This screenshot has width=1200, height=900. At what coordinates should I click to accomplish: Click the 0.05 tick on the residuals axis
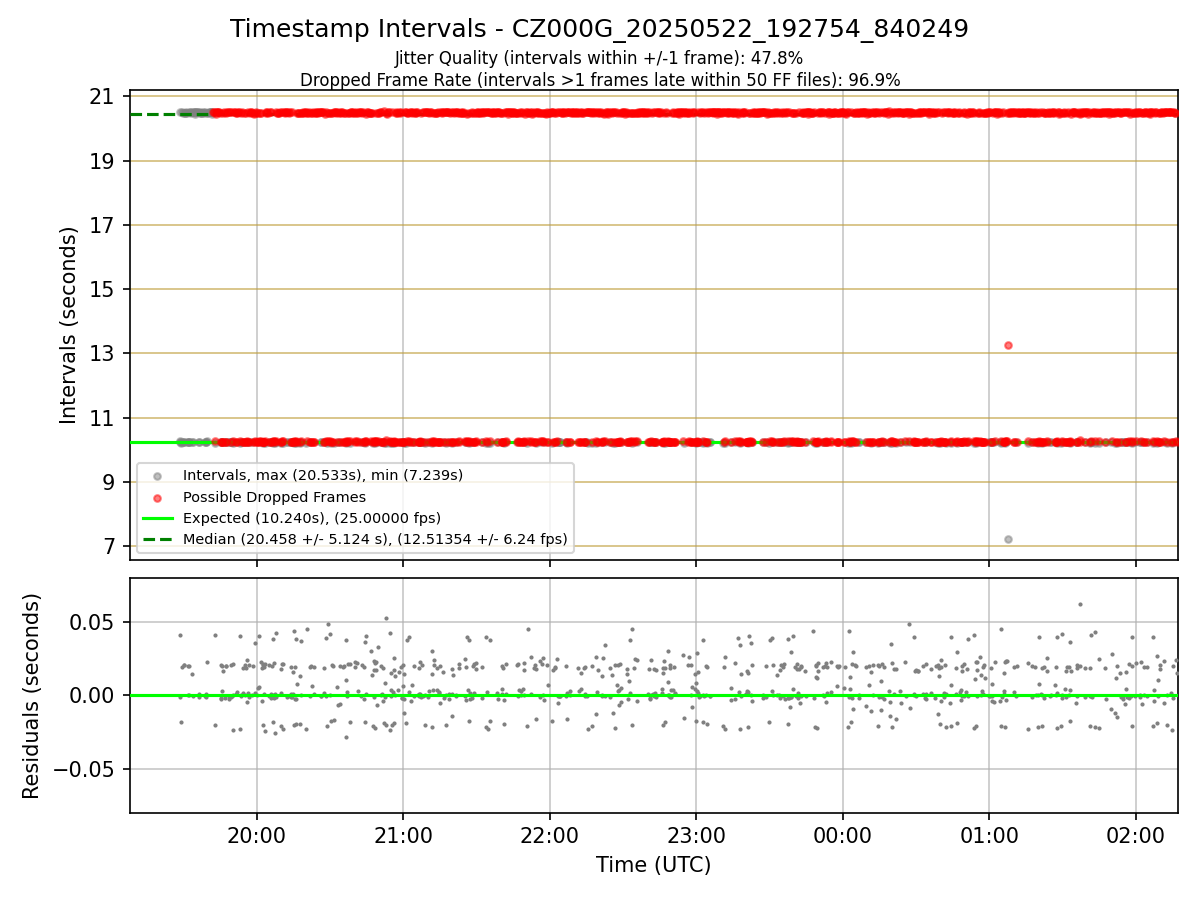pos(92,622)
